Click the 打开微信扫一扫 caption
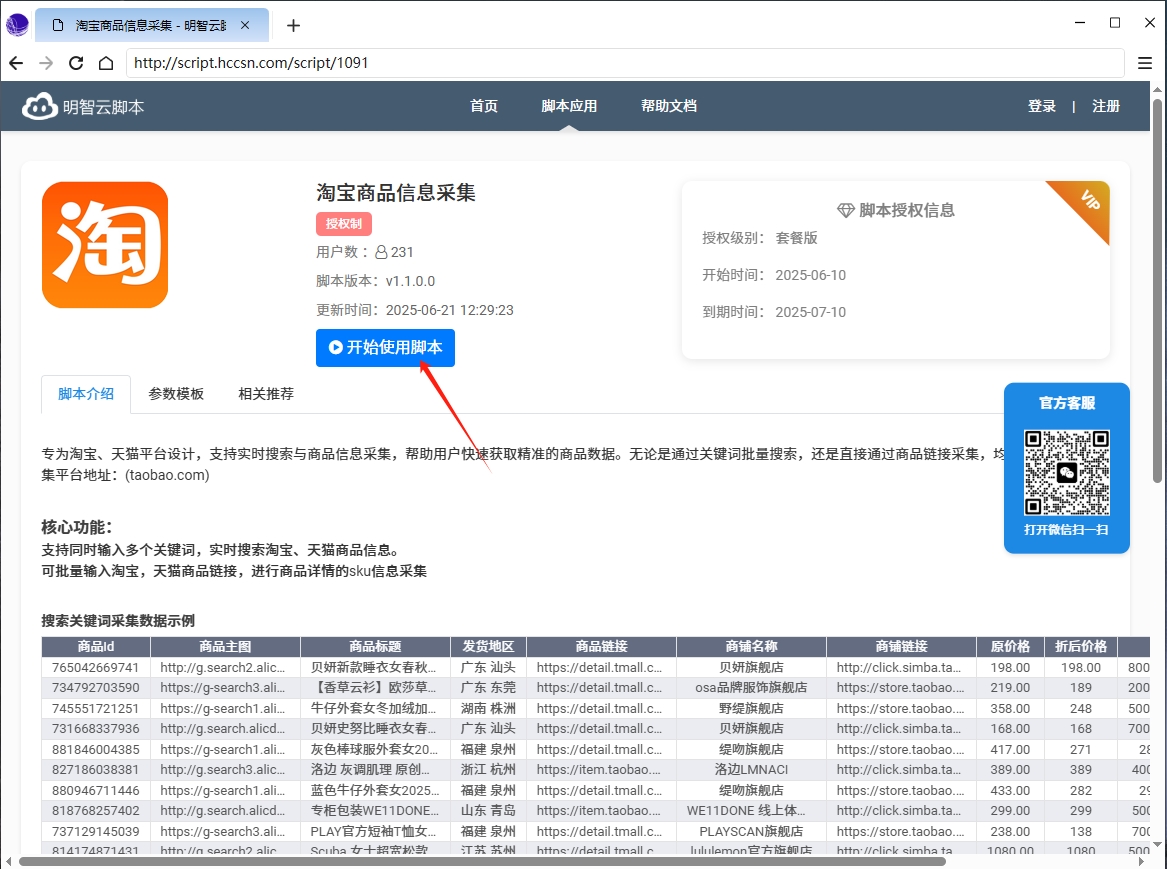The image size is (1167, 869). [x=1067, y=530]
